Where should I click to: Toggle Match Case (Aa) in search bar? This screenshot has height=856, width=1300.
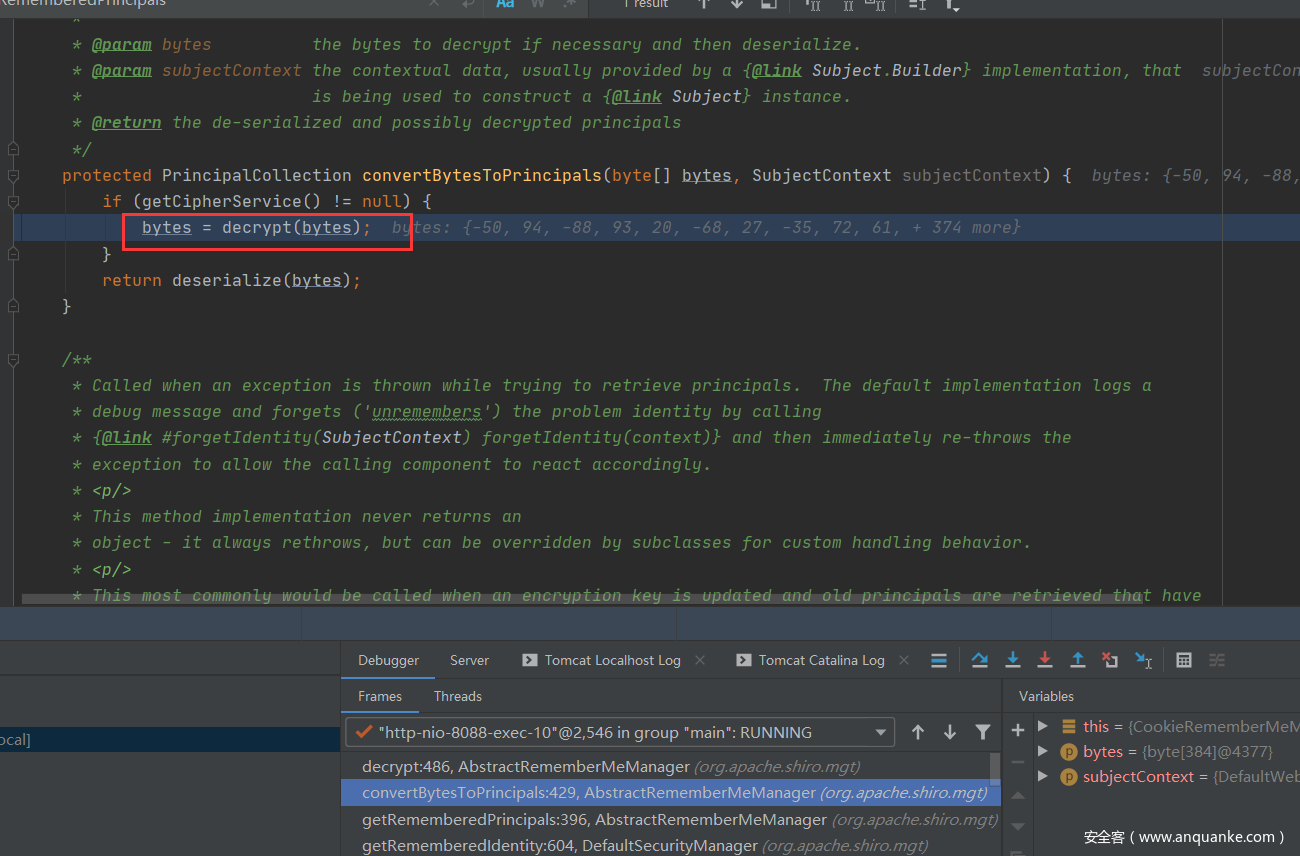506,4
